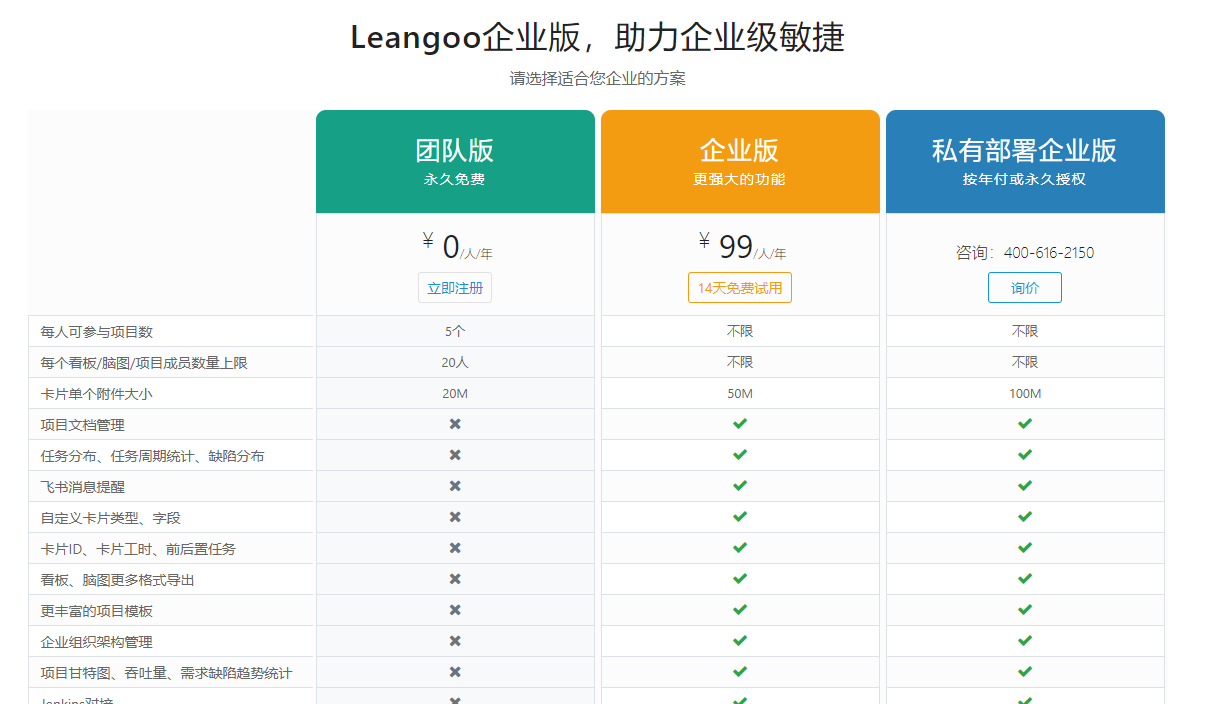1208x704 pixels.
Task: Click the 私有部署企业版 checkmark for 更丰富的项目模板
Action: (x=1025, y=610)
